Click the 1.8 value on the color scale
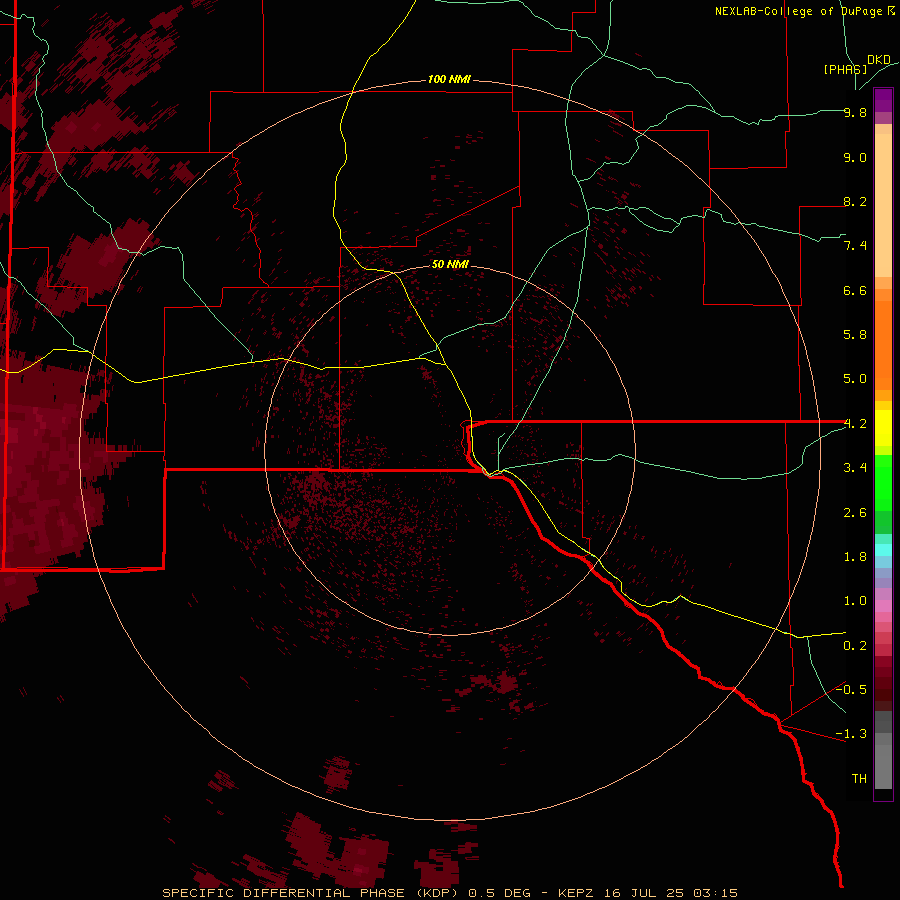 point(855,557)
